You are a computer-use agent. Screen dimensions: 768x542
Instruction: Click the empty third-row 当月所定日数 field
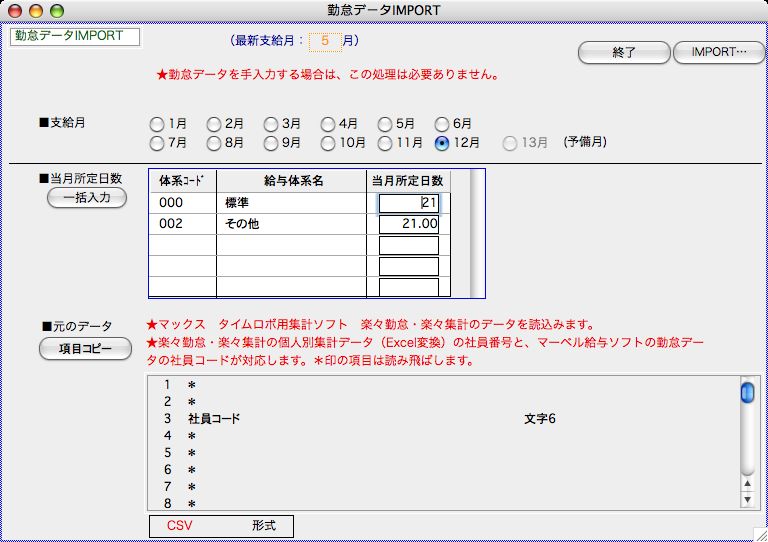(409, 245)
